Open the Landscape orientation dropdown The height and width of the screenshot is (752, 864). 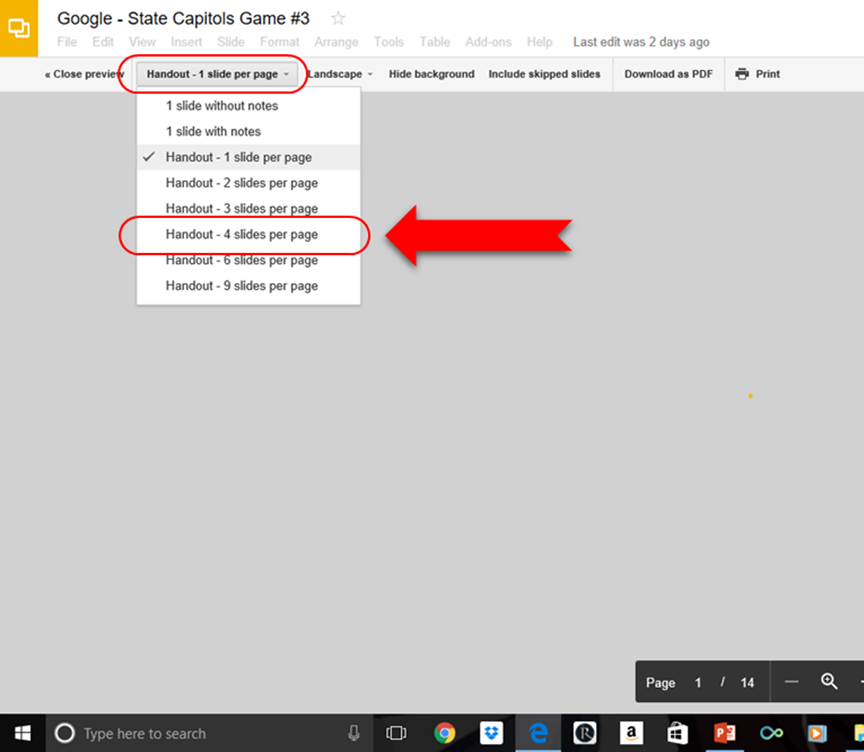pos(340,74)
